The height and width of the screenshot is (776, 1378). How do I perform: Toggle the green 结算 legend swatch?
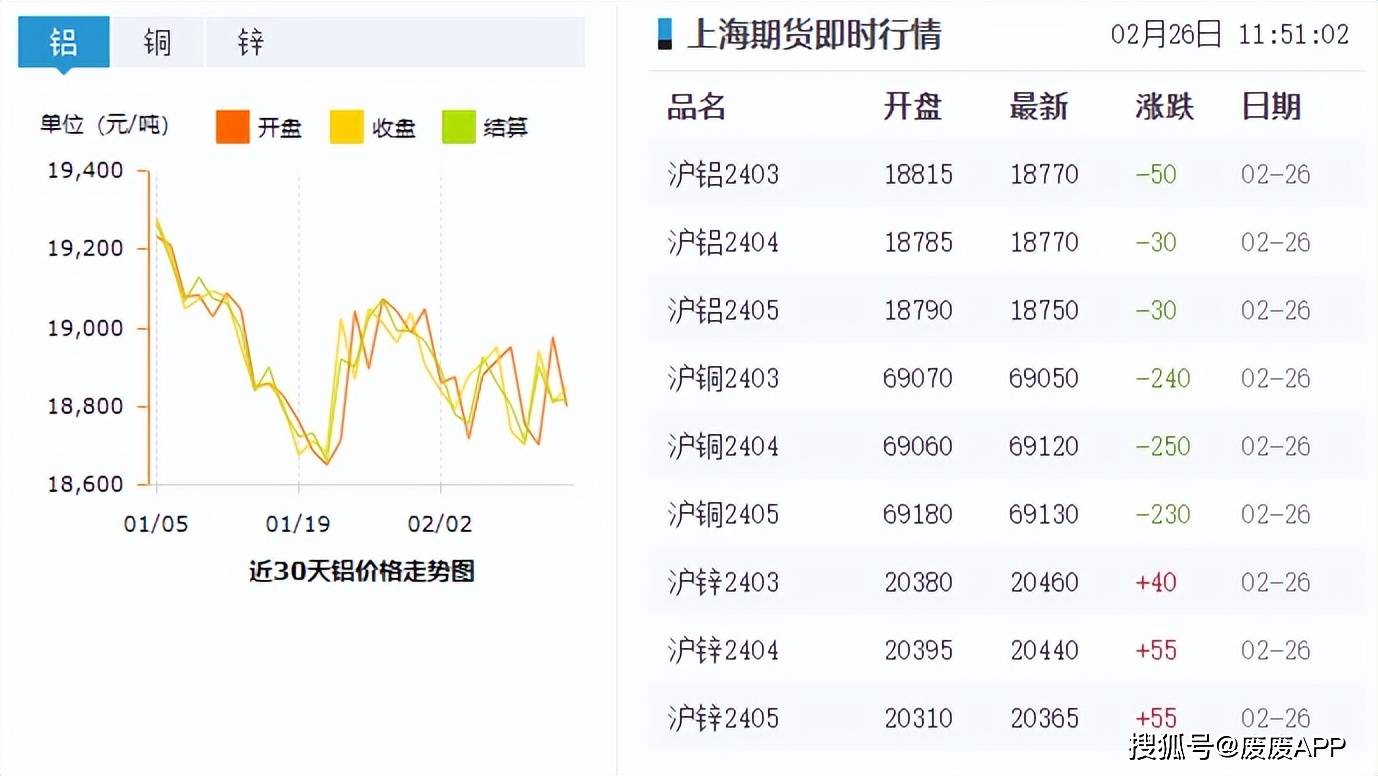(x=459, y=127)
